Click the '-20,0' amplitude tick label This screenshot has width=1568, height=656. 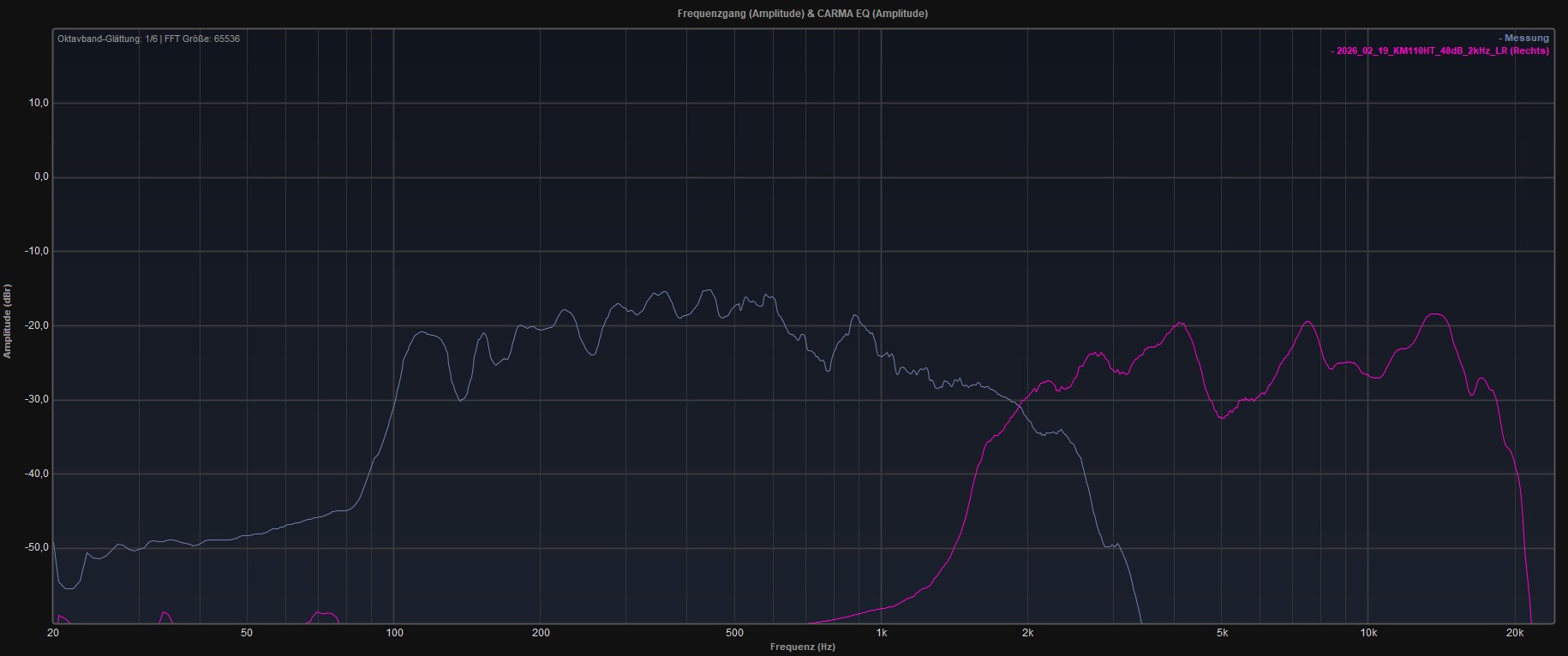tap(37, 325)
